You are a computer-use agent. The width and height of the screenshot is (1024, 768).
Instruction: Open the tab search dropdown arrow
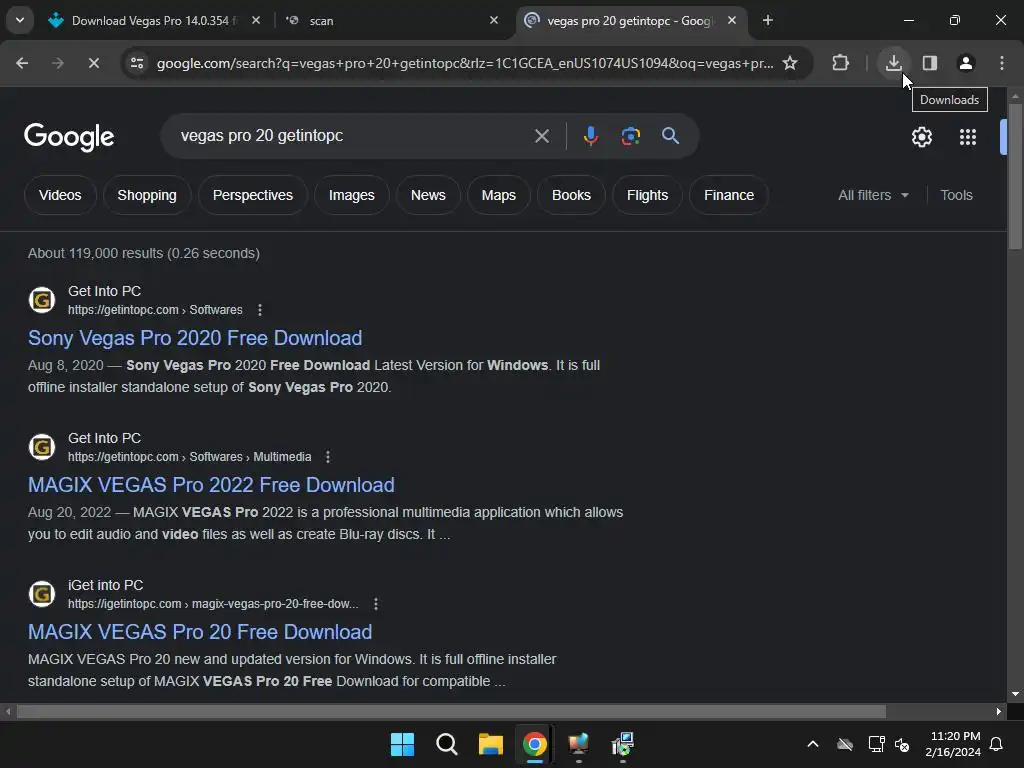coord(20,20)
